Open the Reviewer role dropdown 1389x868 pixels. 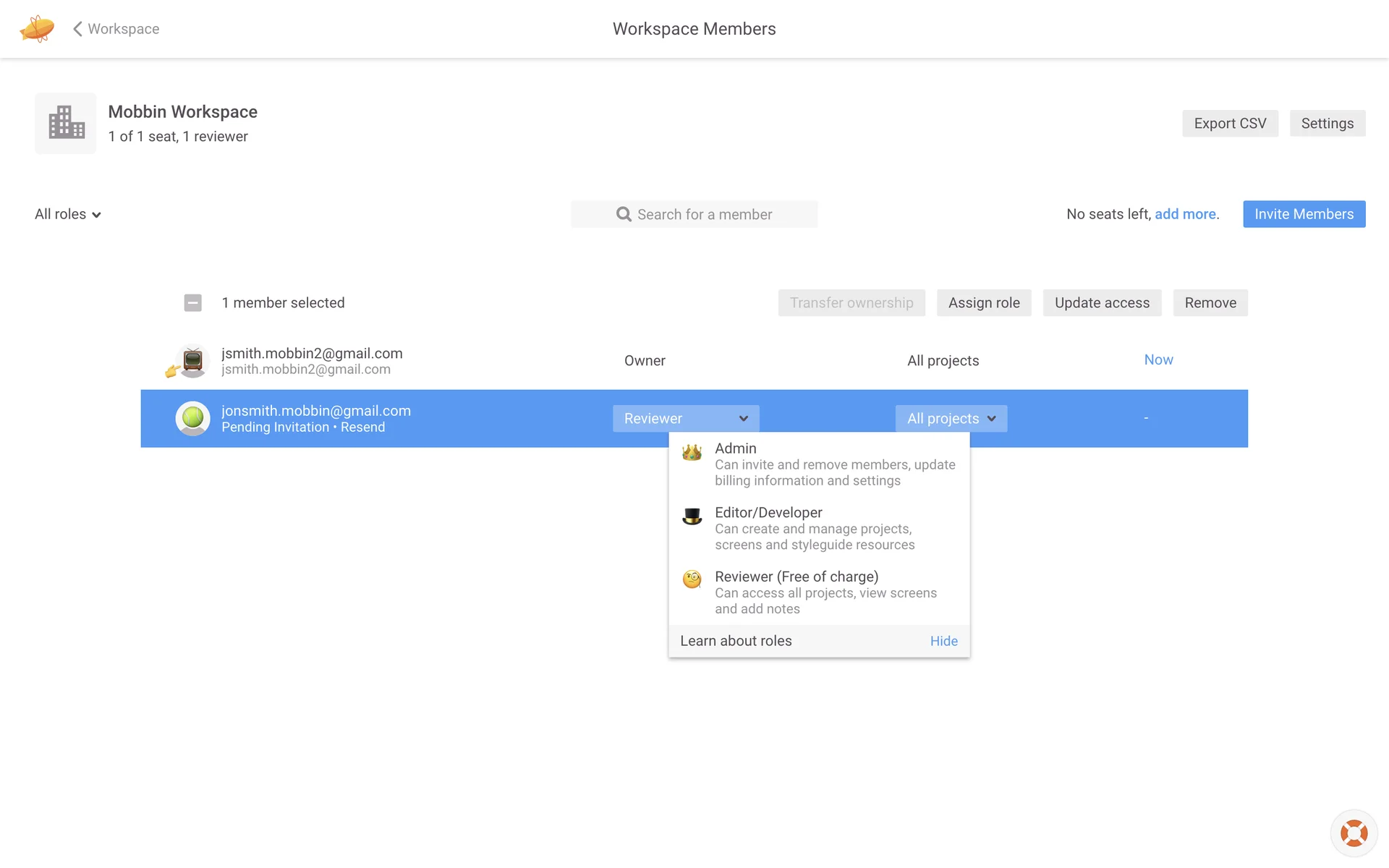685,418
